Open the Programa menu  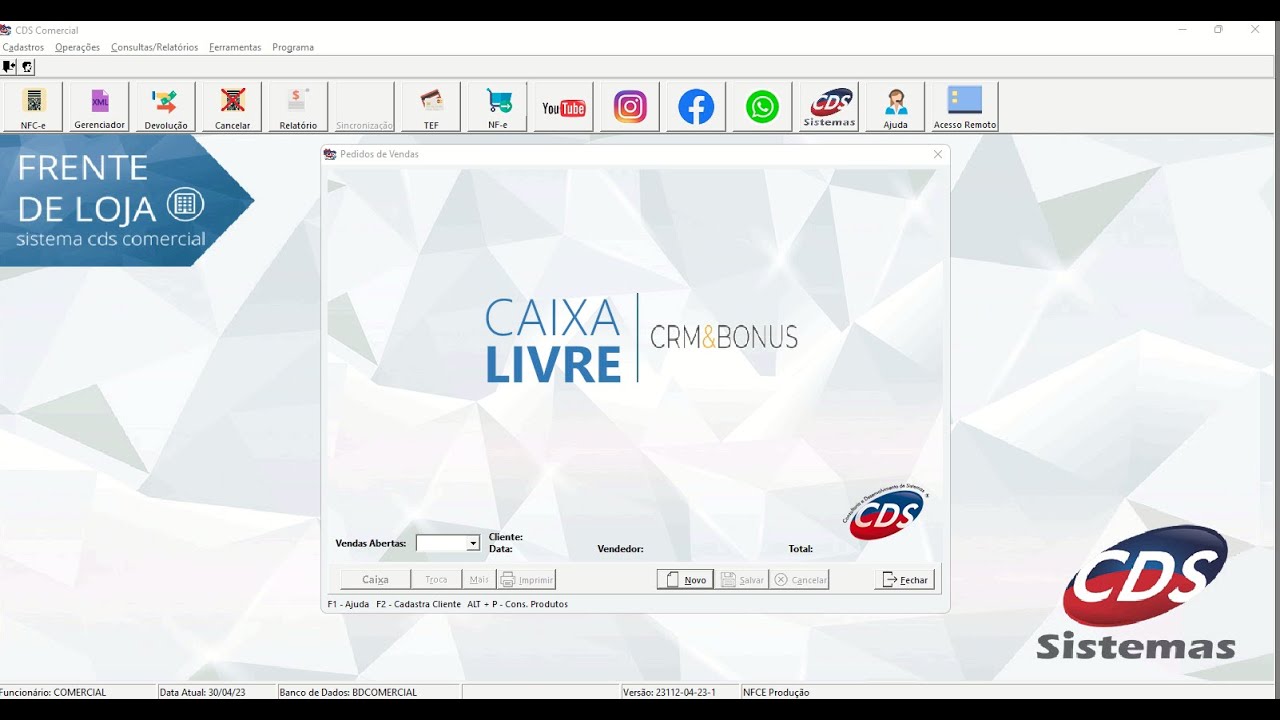point(293,47)
